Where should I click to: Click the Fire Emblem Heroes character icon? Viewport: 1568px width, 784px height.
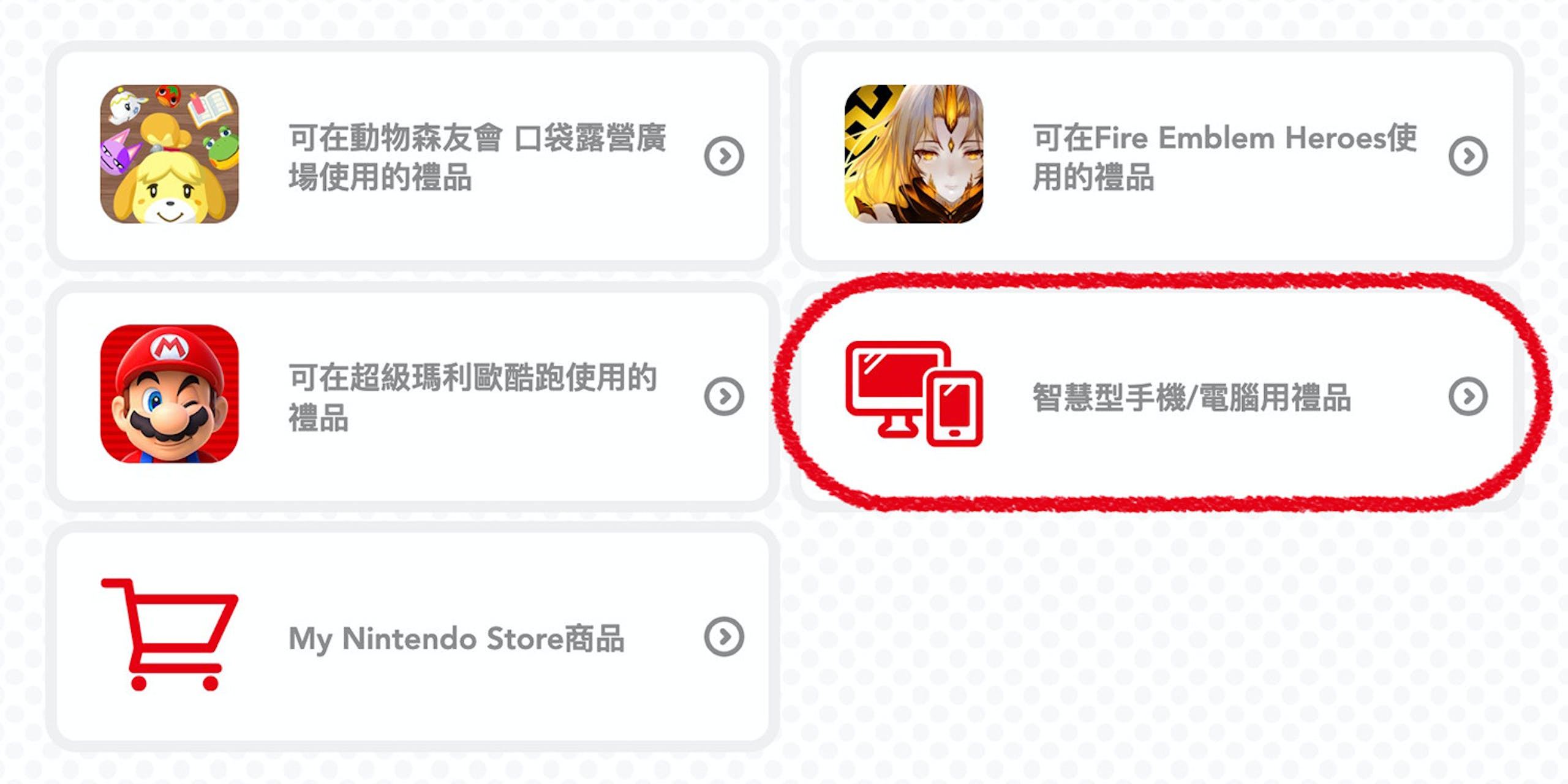tap(914, 154)
